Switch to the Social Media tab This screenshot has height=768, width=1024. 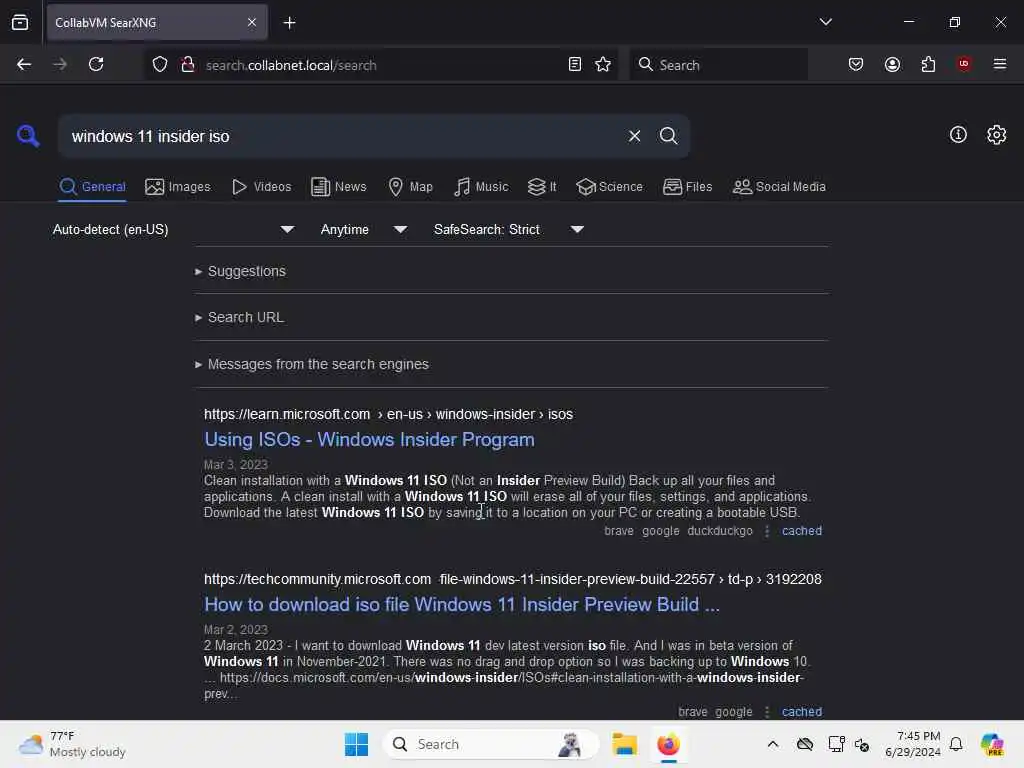point(779,187)
